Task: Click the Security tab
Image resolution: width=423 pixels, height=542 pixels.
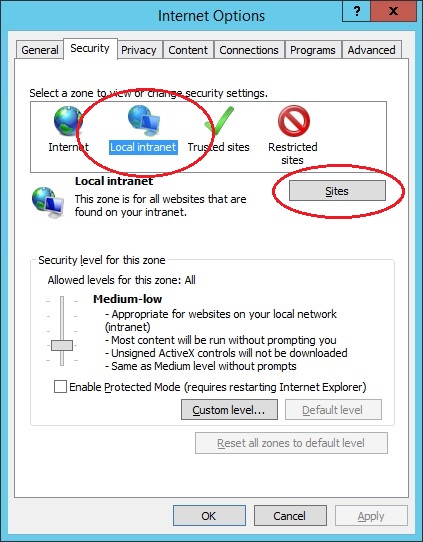Action: [90, 48]
